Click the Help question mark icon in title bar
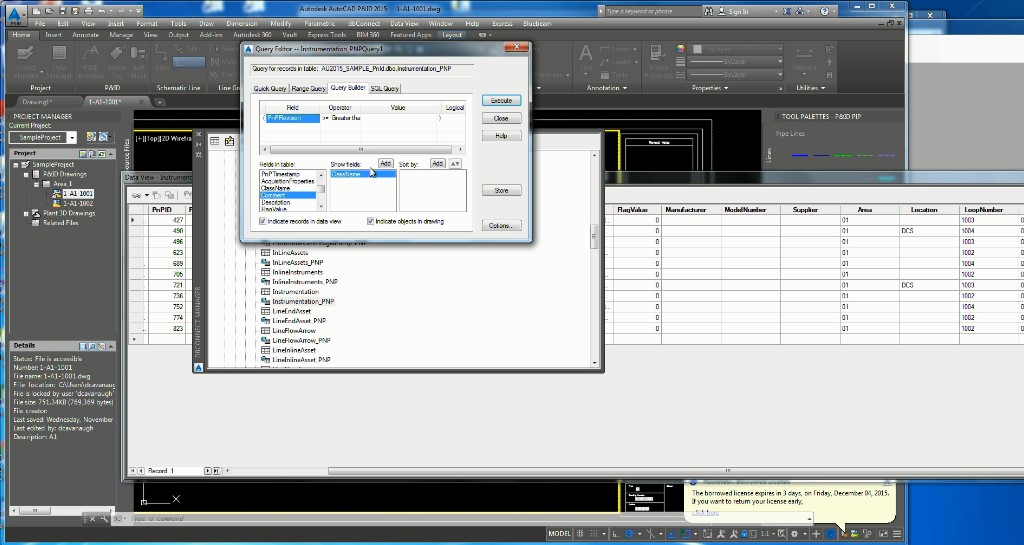The height and width of the screenshot is (545, 1024). (x=825, y=11)
